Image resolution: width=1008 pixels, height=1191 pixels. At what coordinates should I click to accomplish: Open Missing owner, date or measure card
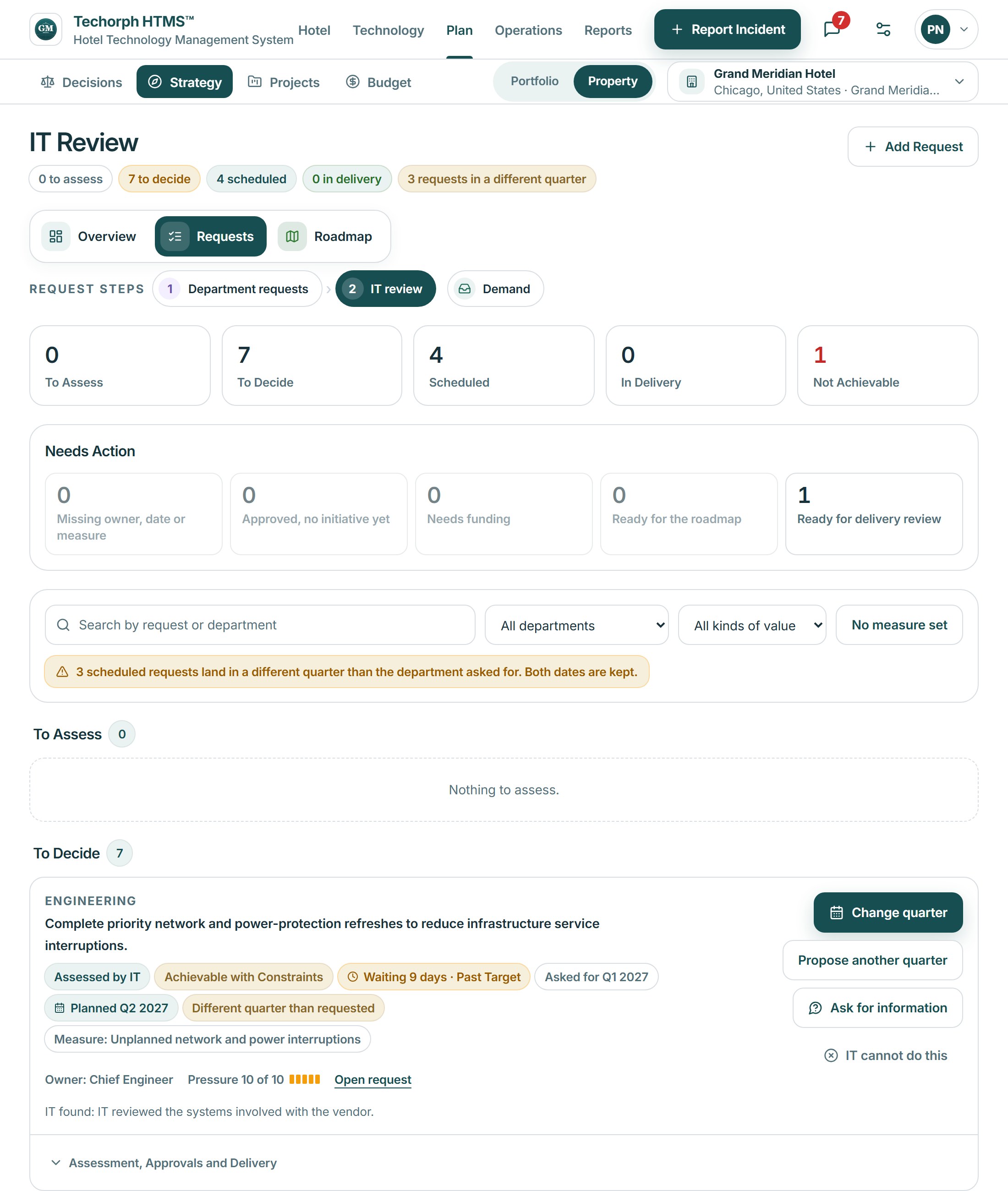coord(134,514)
